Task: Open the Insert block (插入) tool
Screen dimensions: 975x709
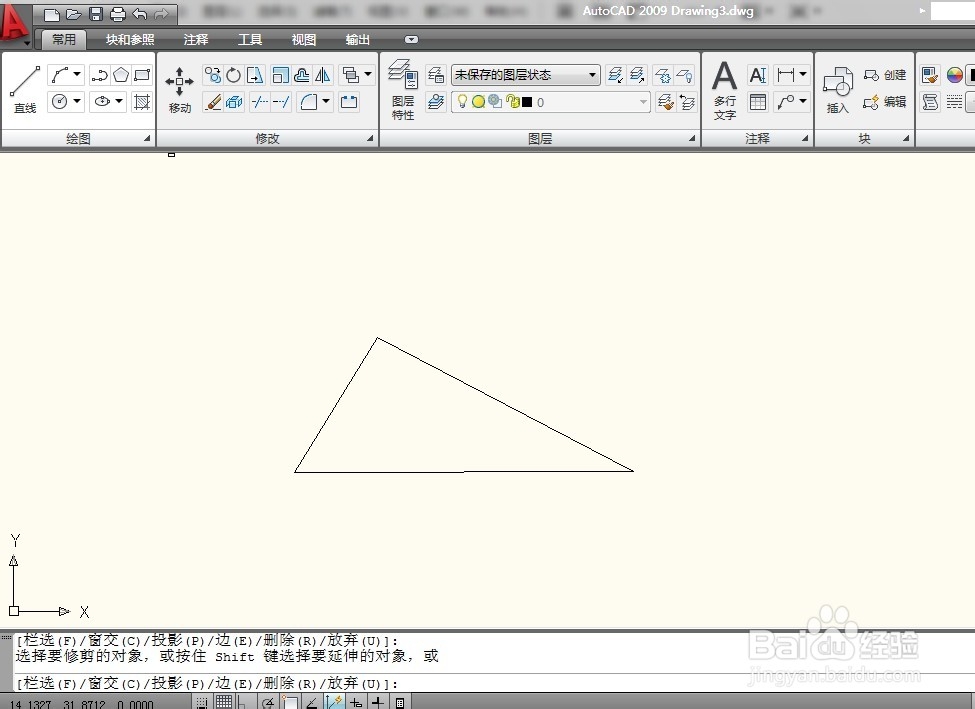Action: point(838,91)
